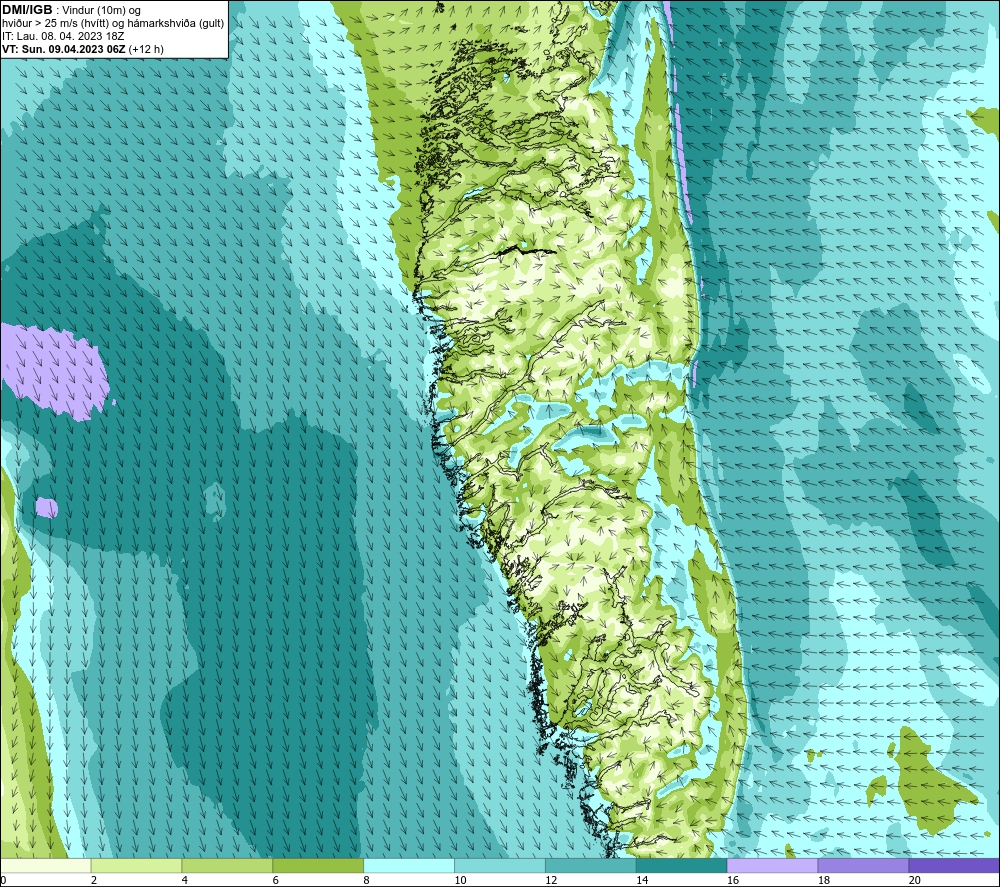Image resolution: width=1000 pixels, height=887 pixels.
Task: Click the 0-2 m/s legend color swatch
Action: [x=46, y=865]
